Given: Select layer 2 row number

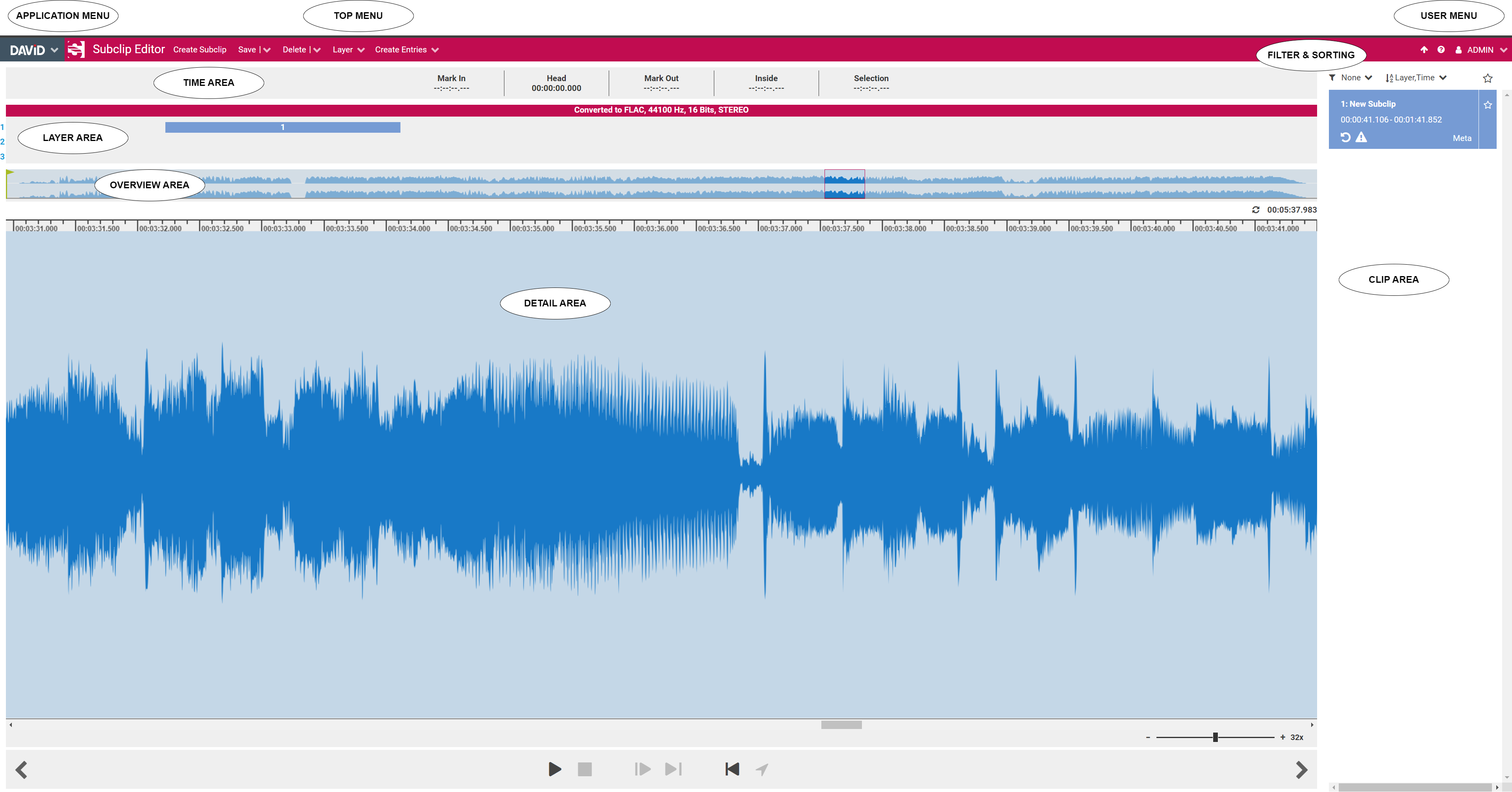Looking at the screenshot, I should (2, 141).
